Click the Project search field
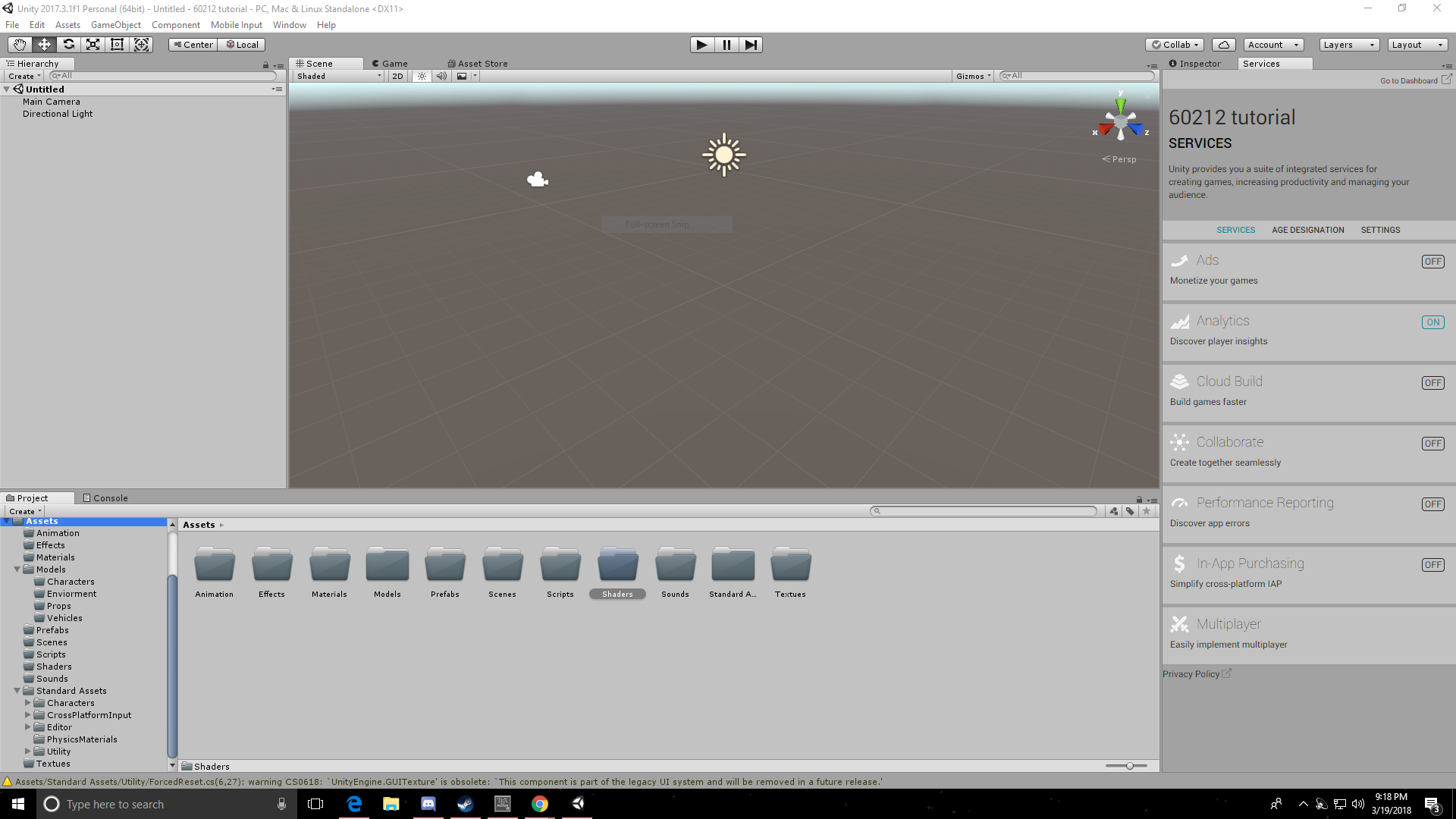 (x=984, y=511)
